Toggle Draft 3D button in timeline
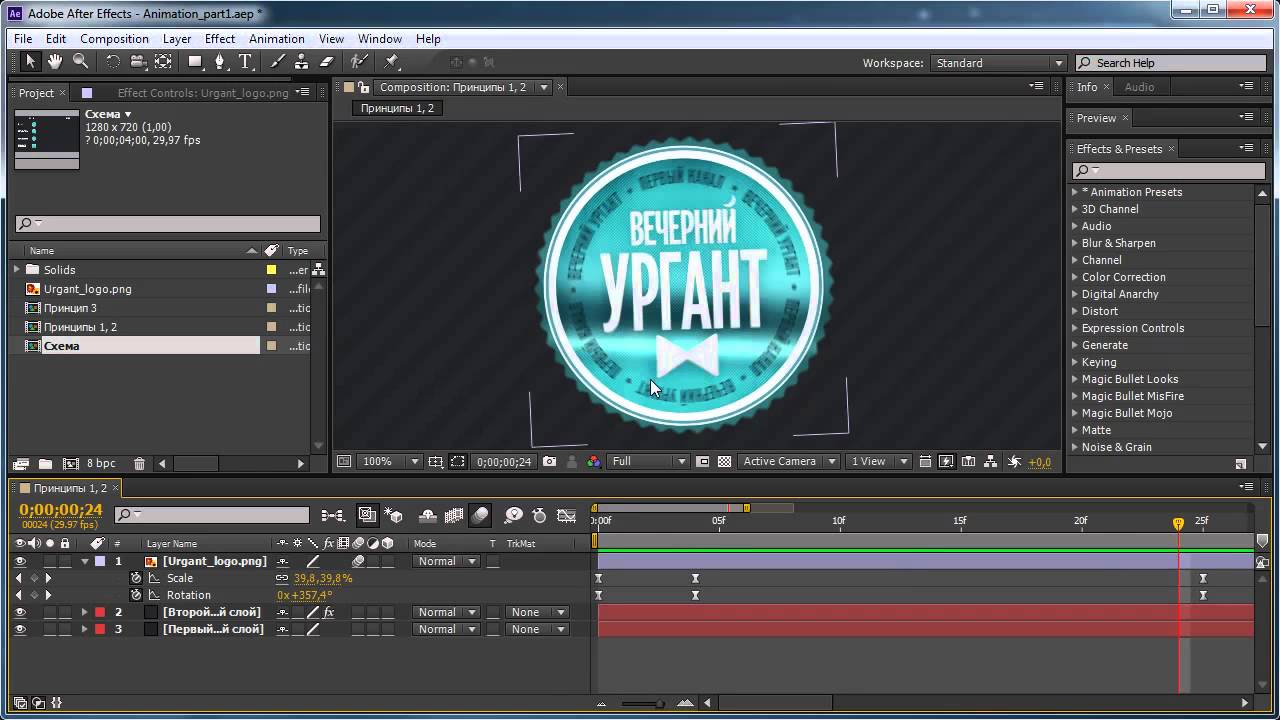1280x720 pixels. (394, 516)
